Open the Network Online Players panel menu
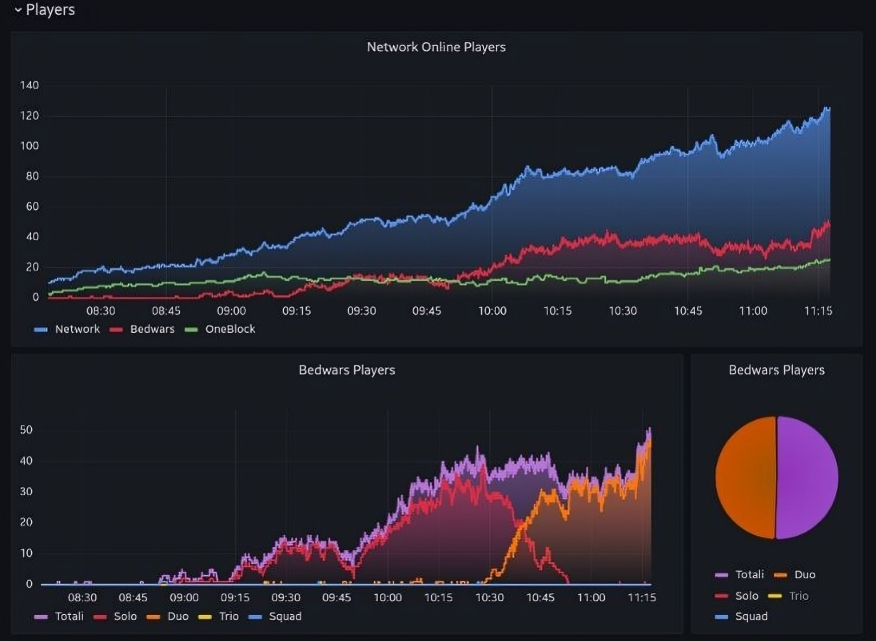 [x=436, y=47]
